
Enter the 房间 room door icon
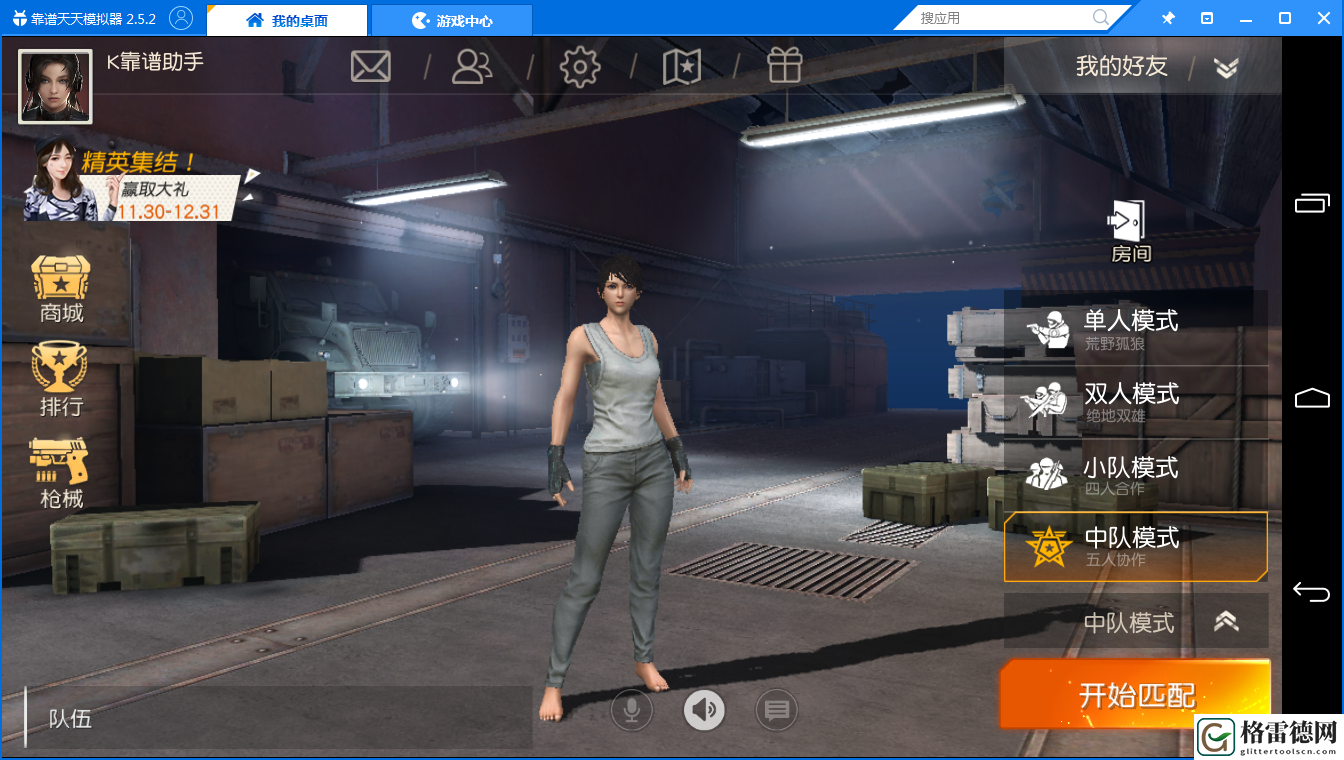click(x=1131, y=232)
